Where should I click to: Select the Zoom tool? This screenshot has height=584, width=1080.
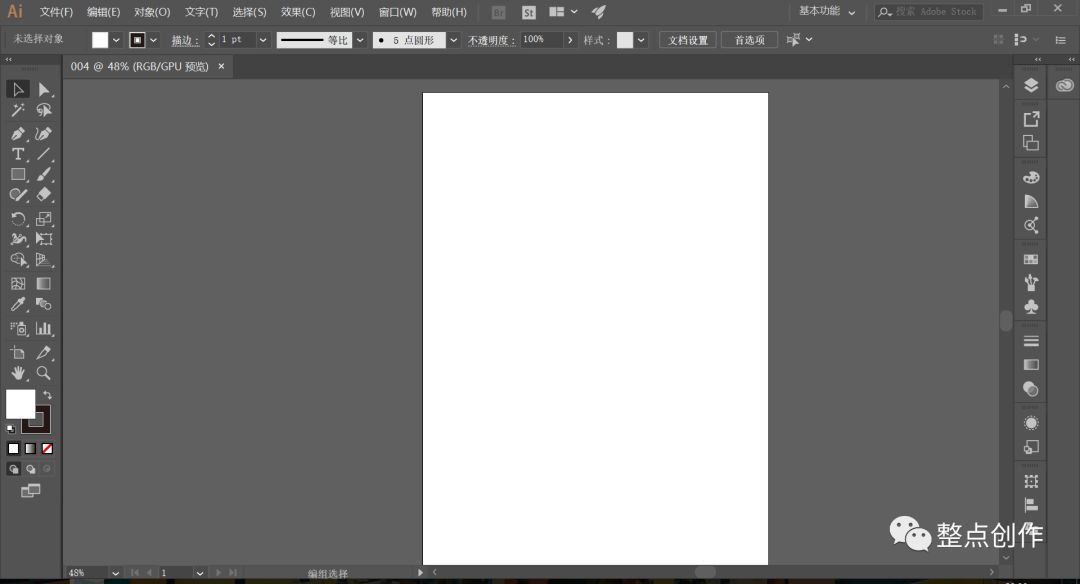(x=43, y=373)
